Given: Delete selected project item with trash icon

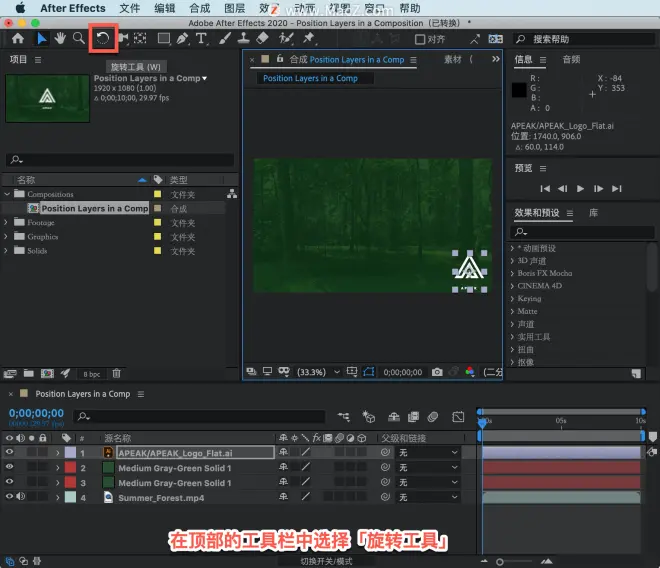Looking at the screenshot, I should 117,373.
